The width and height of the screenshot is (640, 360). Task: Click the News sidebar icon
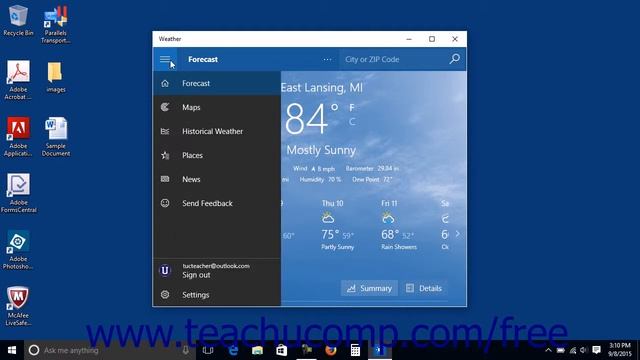click(x=165, y=179)
